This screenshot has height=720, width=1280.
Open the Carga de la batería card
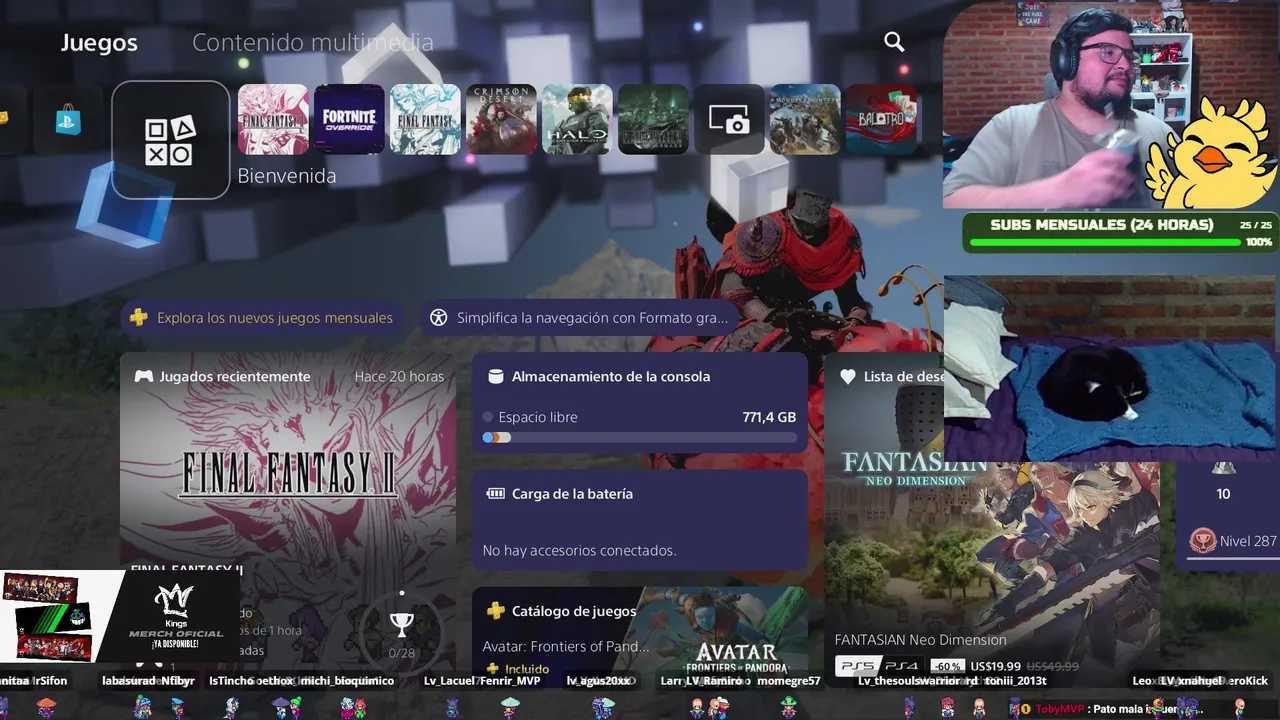(640, 521)
